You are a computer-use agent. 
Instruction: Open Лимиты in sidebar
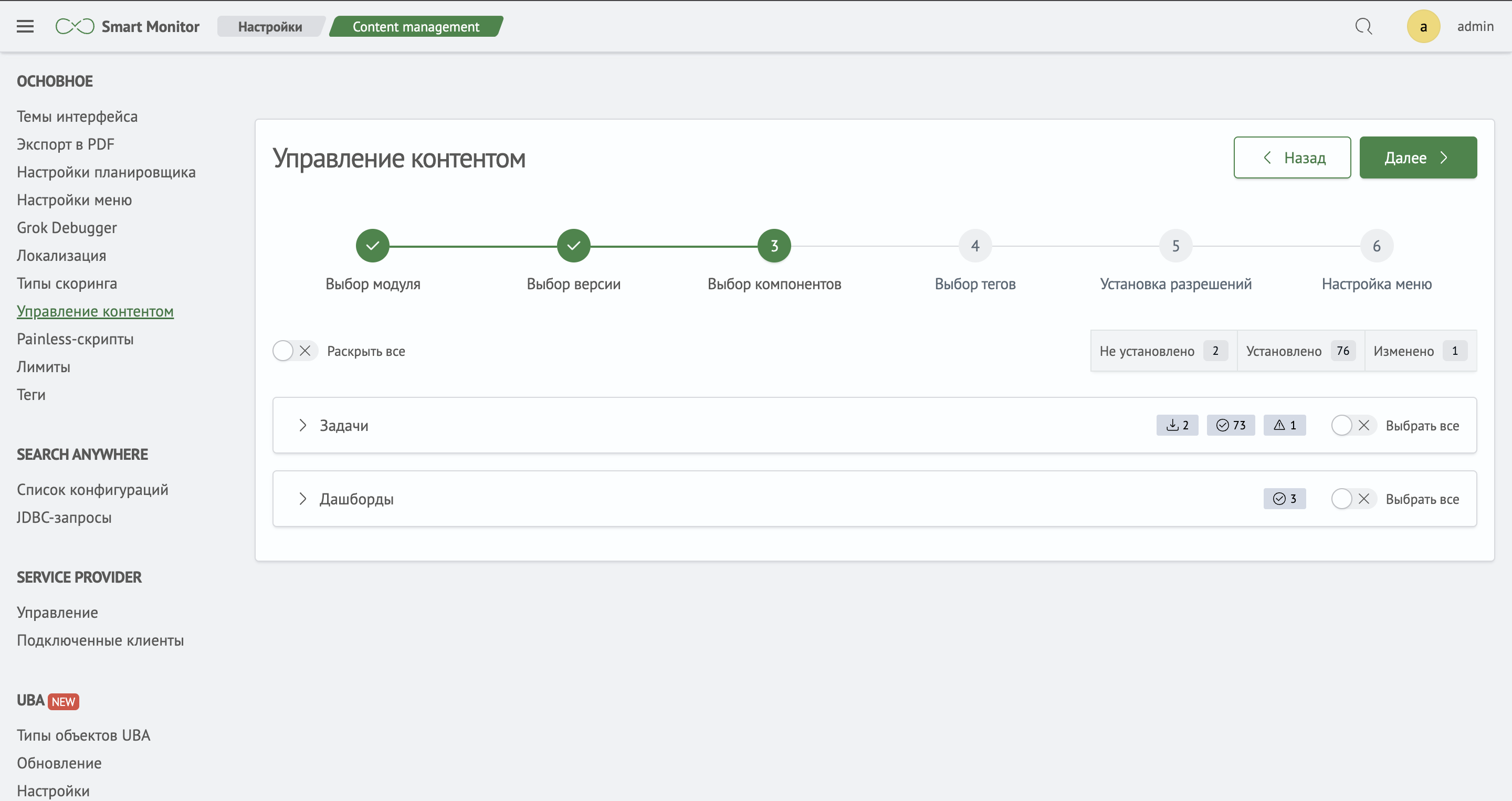(x=44, y=367)
